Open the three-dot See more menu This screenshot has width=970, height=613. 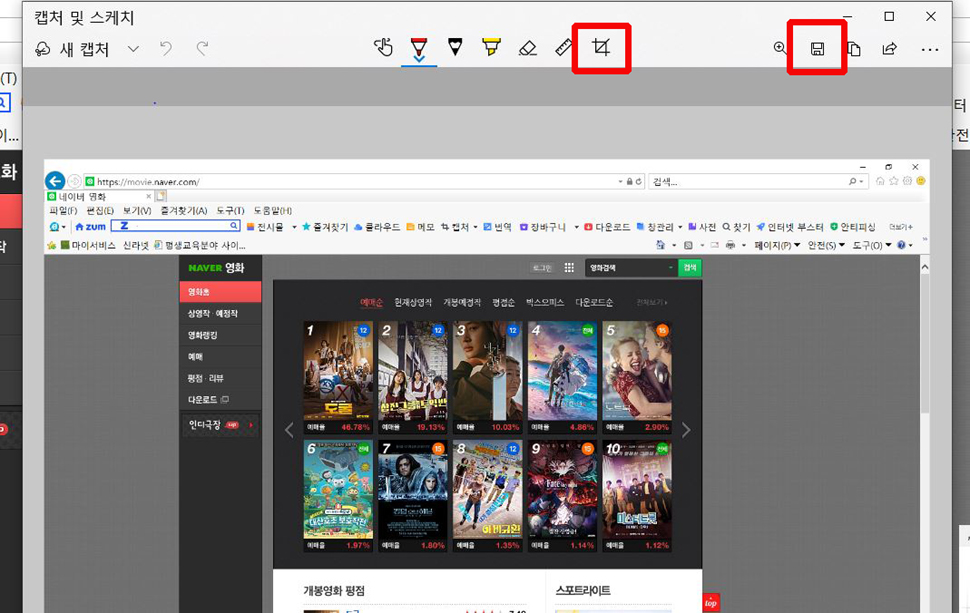point(930,49)
